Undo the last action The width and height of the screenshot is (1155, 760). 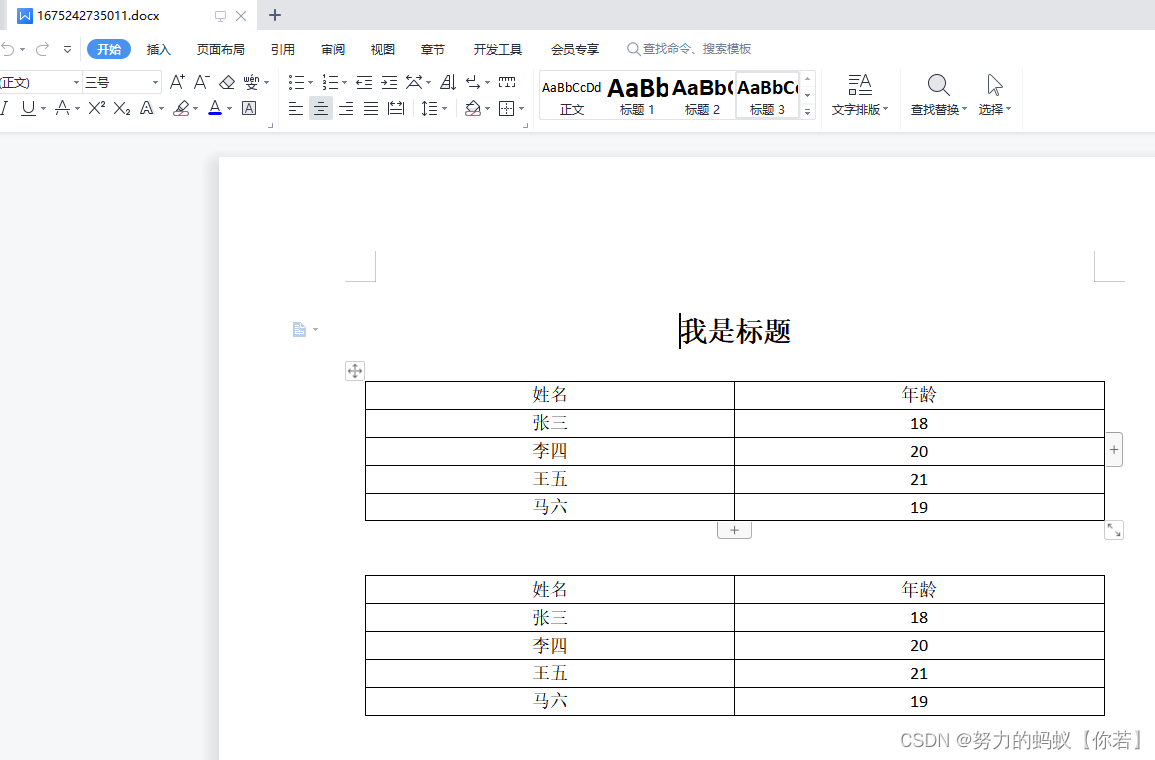pos(8,49)
